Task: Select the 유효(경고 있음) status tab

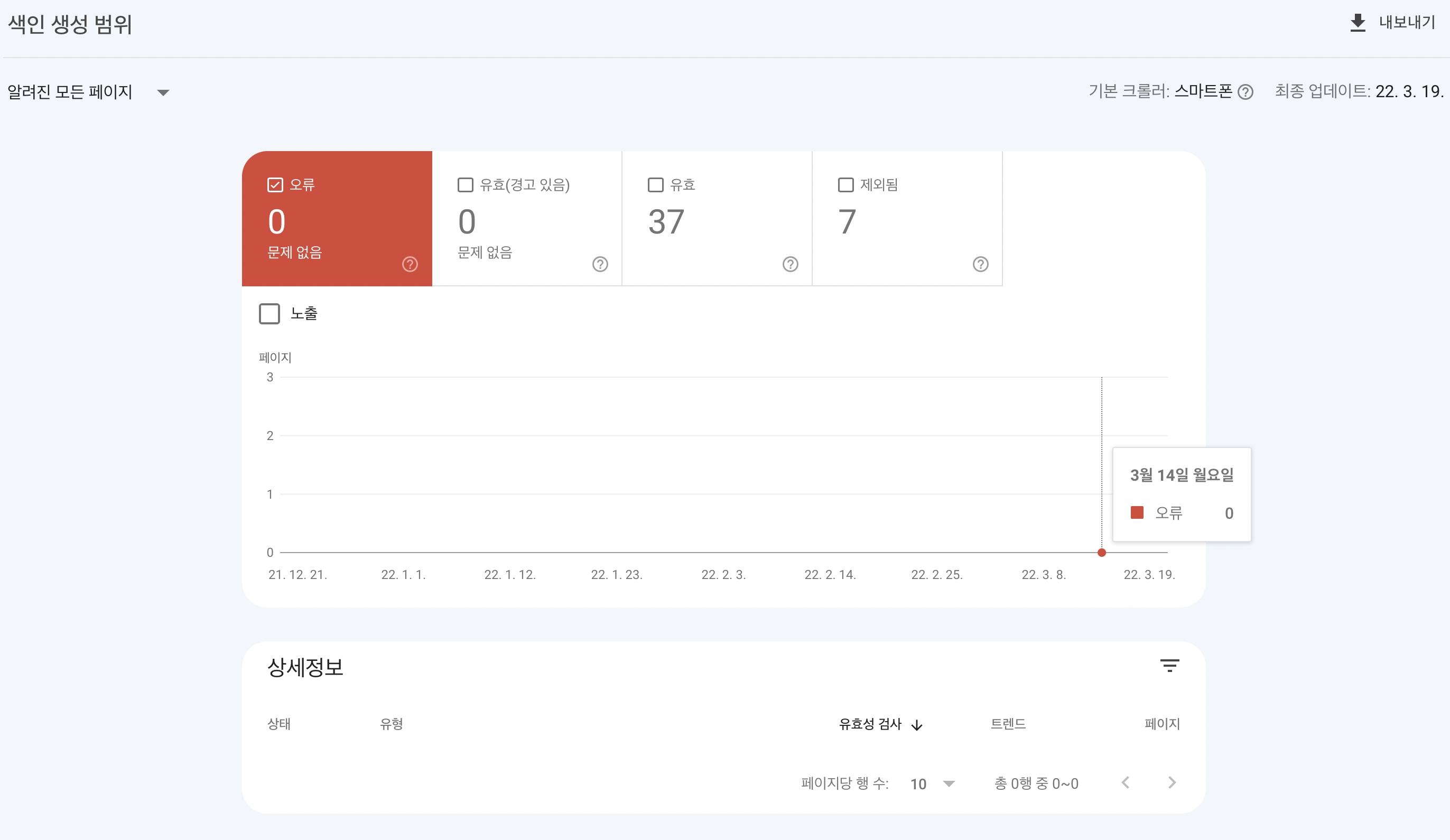Action: click(526, 219)
